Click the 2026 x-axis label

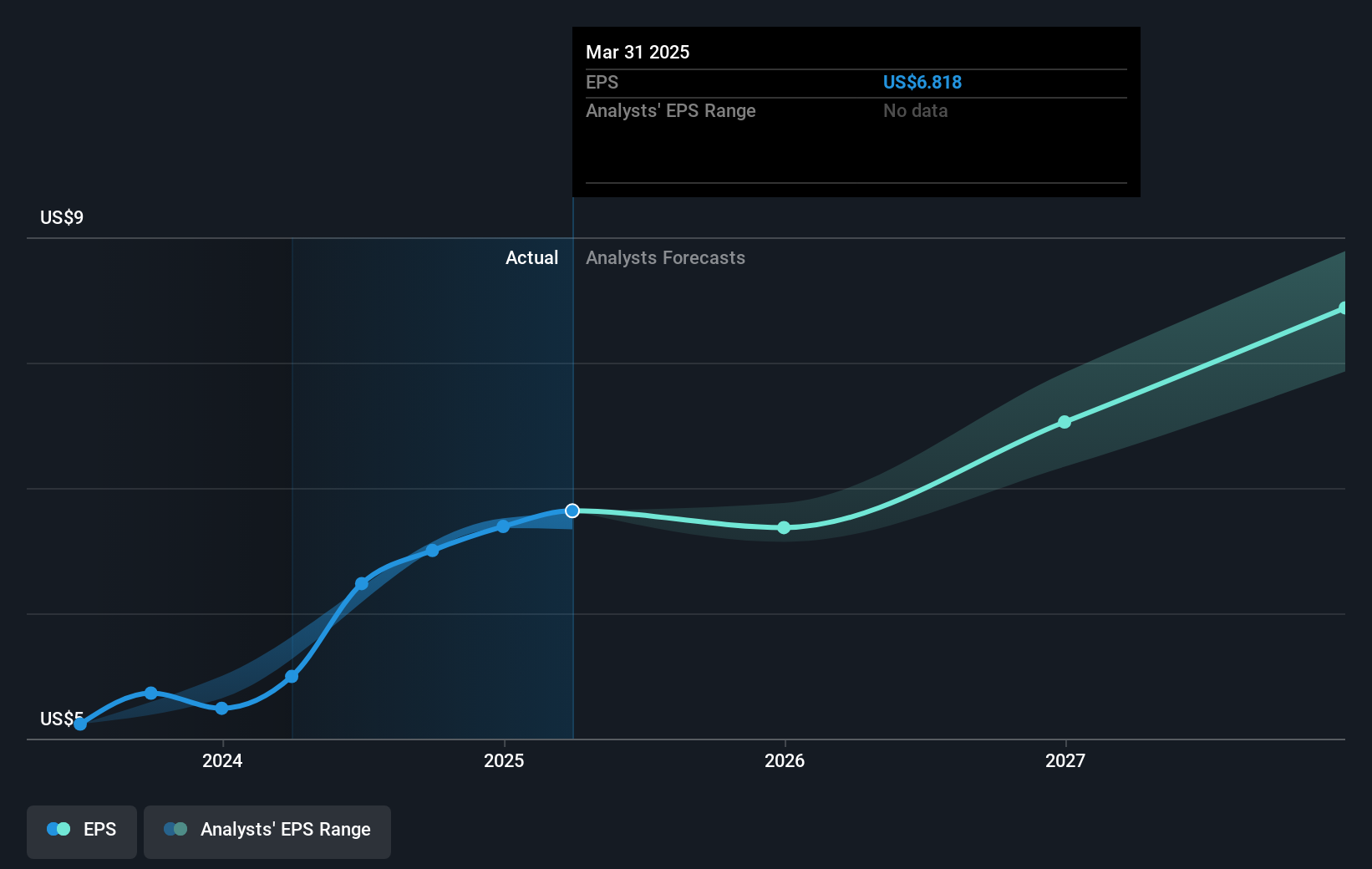[785, 760]
